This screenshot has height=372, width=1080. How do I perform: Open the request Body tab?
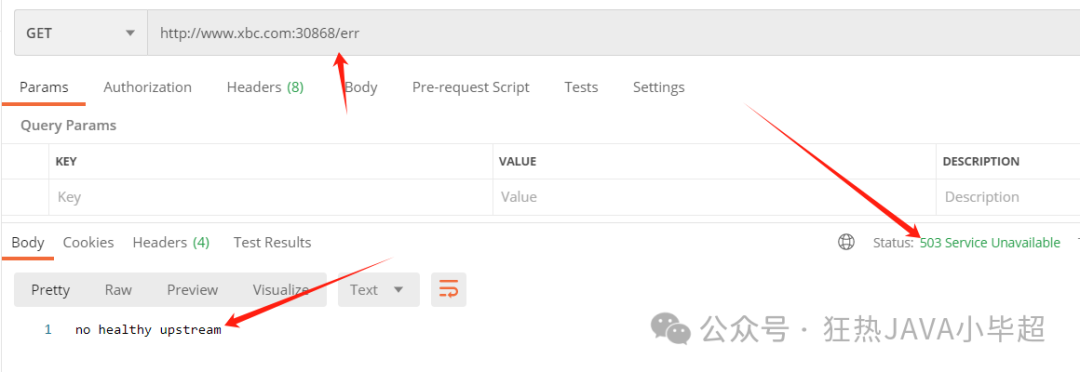click(x=361, y=87)
